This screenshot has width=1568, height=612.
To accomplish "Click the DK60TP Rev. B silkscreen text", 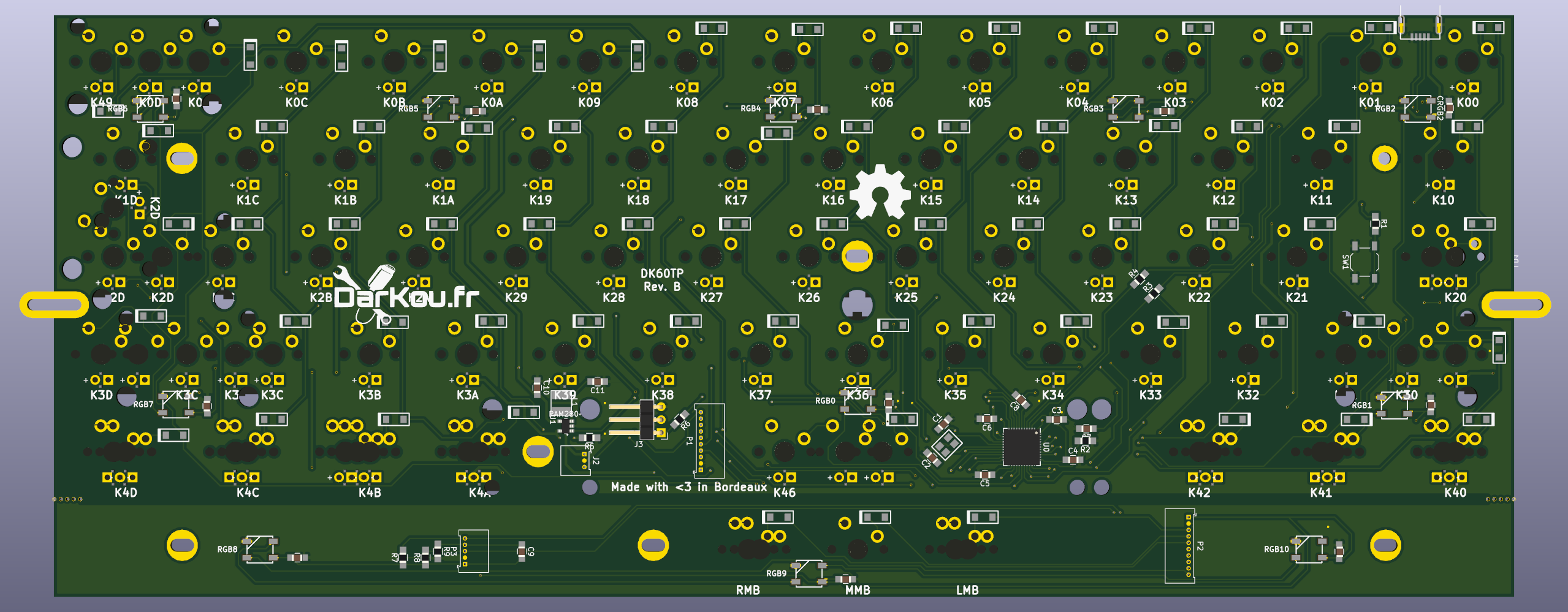I will 661,280.
